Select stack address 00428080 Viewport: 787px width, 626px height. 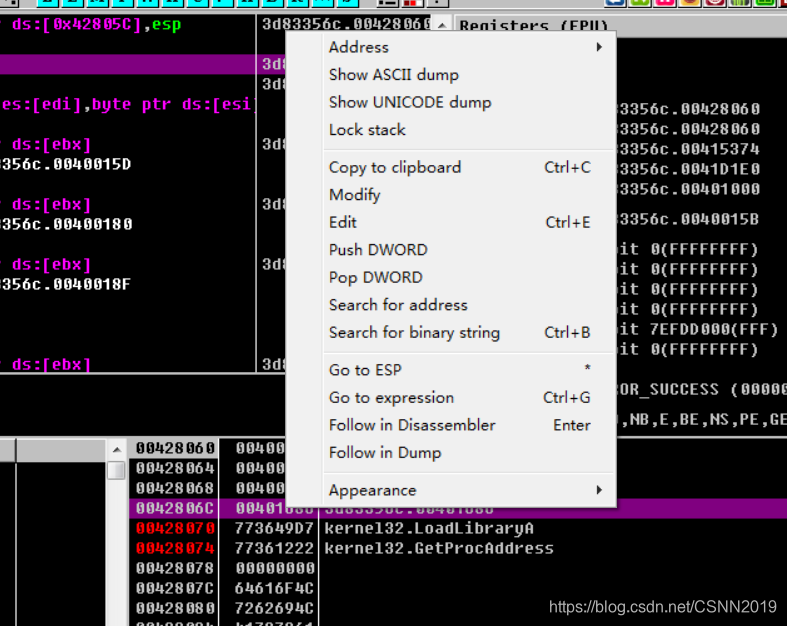coord(175,608)
